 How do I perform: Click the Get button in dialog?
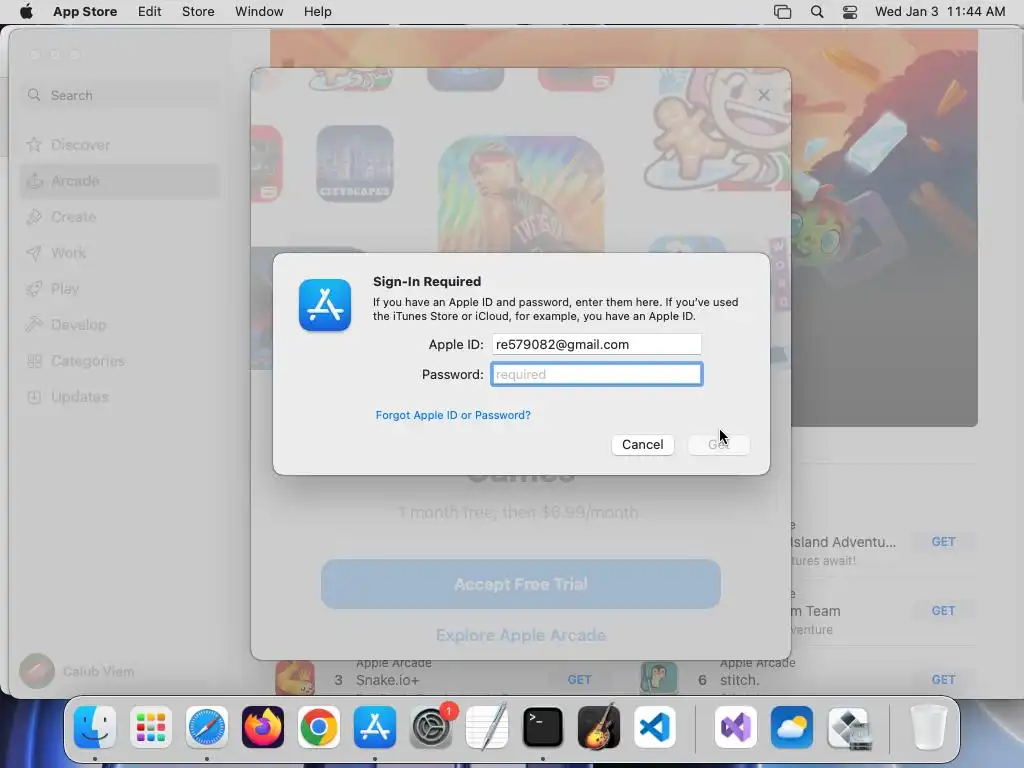(x=718, y=445)
